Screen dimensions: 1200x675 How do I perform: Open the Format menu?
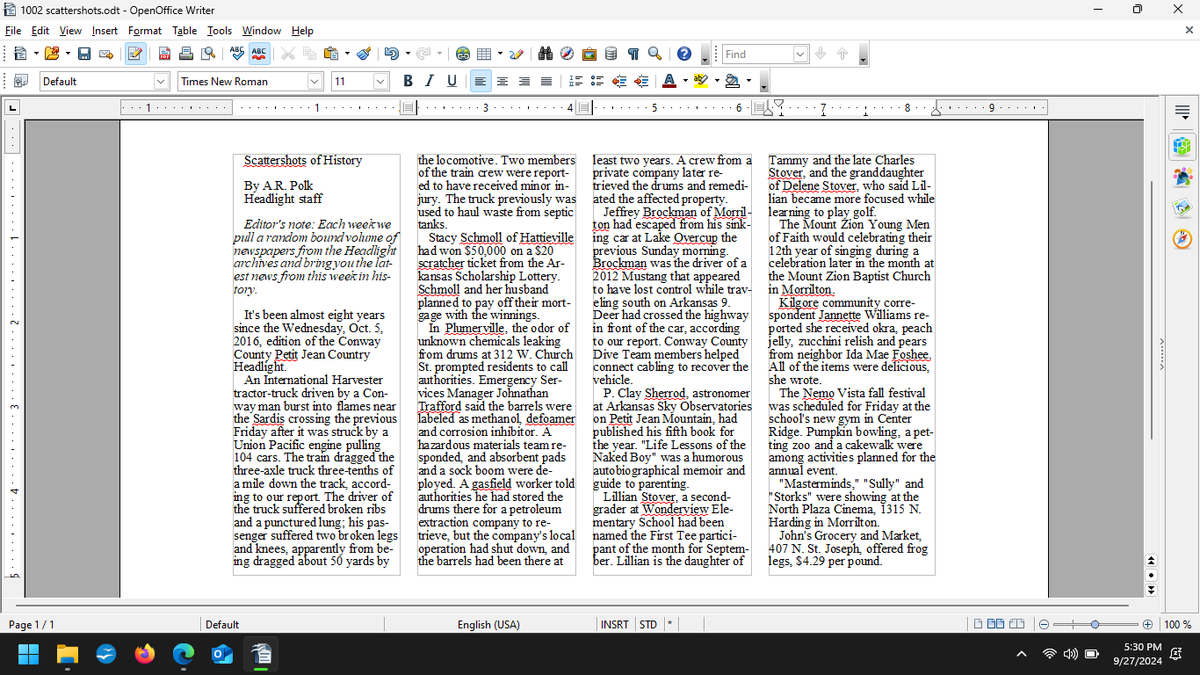pos(145,31)
